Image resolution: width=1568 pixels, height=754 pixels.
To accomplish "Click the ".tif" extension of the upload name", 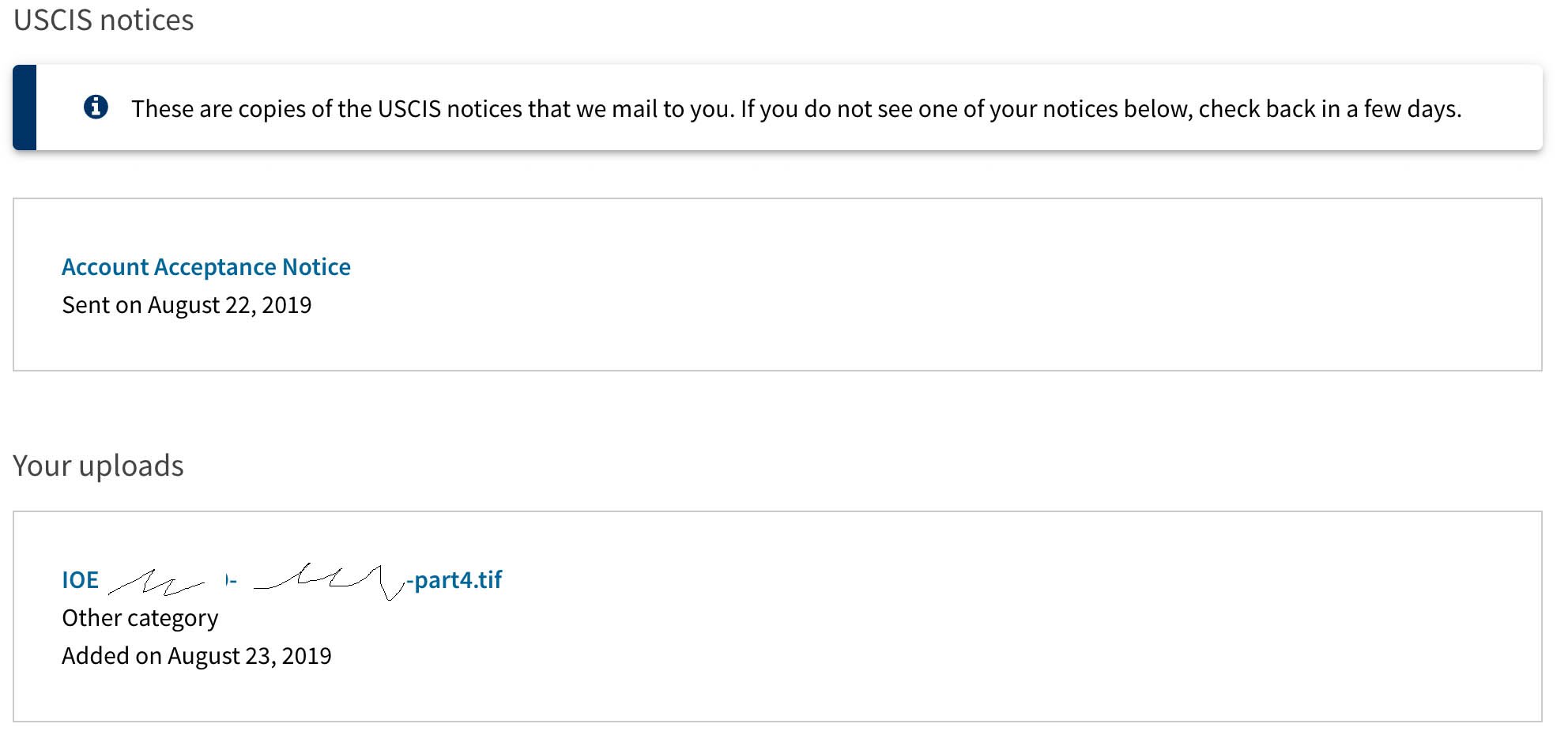I will point(488,580).
